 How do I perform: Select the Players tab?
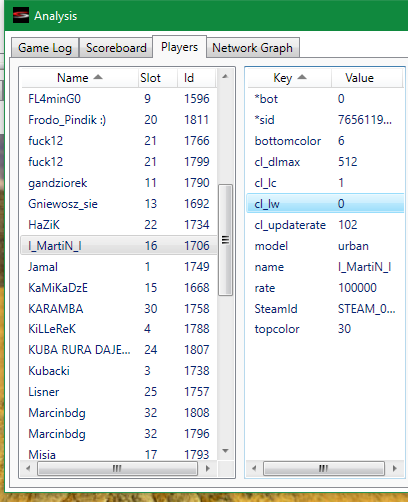click(179, 47)
